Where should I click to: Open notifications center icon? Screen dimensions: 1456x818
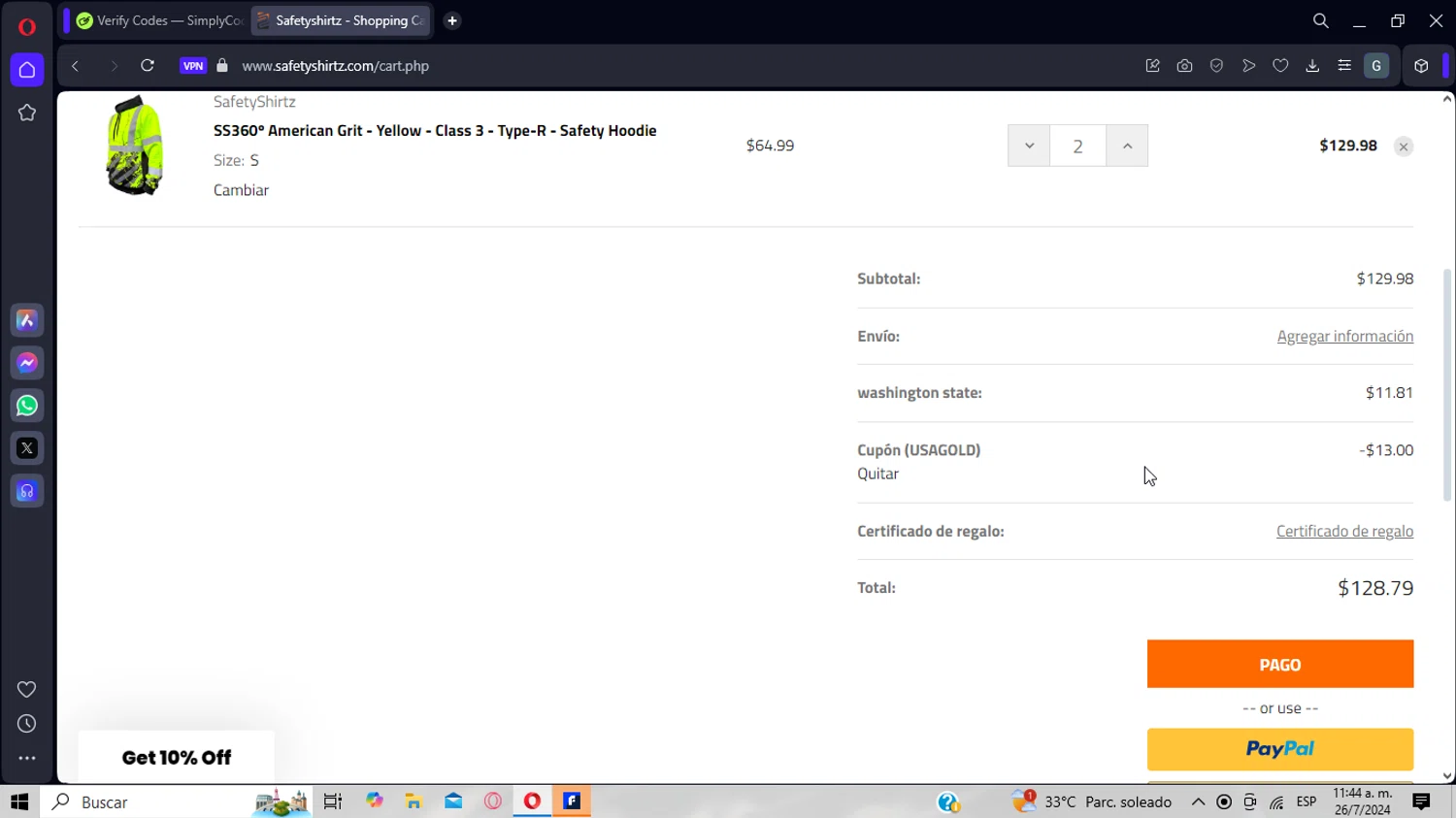1422,802
